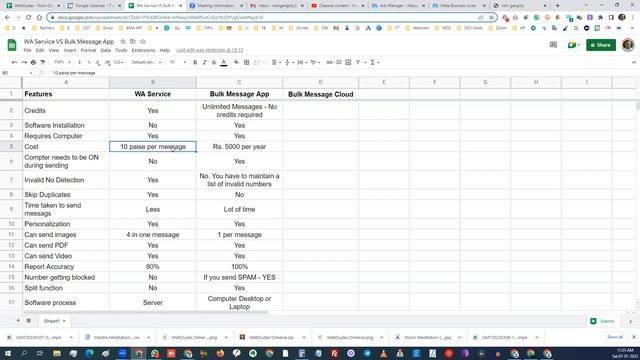The height and width of the screenshot is (360, 640).
Task: Select the paint format tool
Action: click(42, 62)
